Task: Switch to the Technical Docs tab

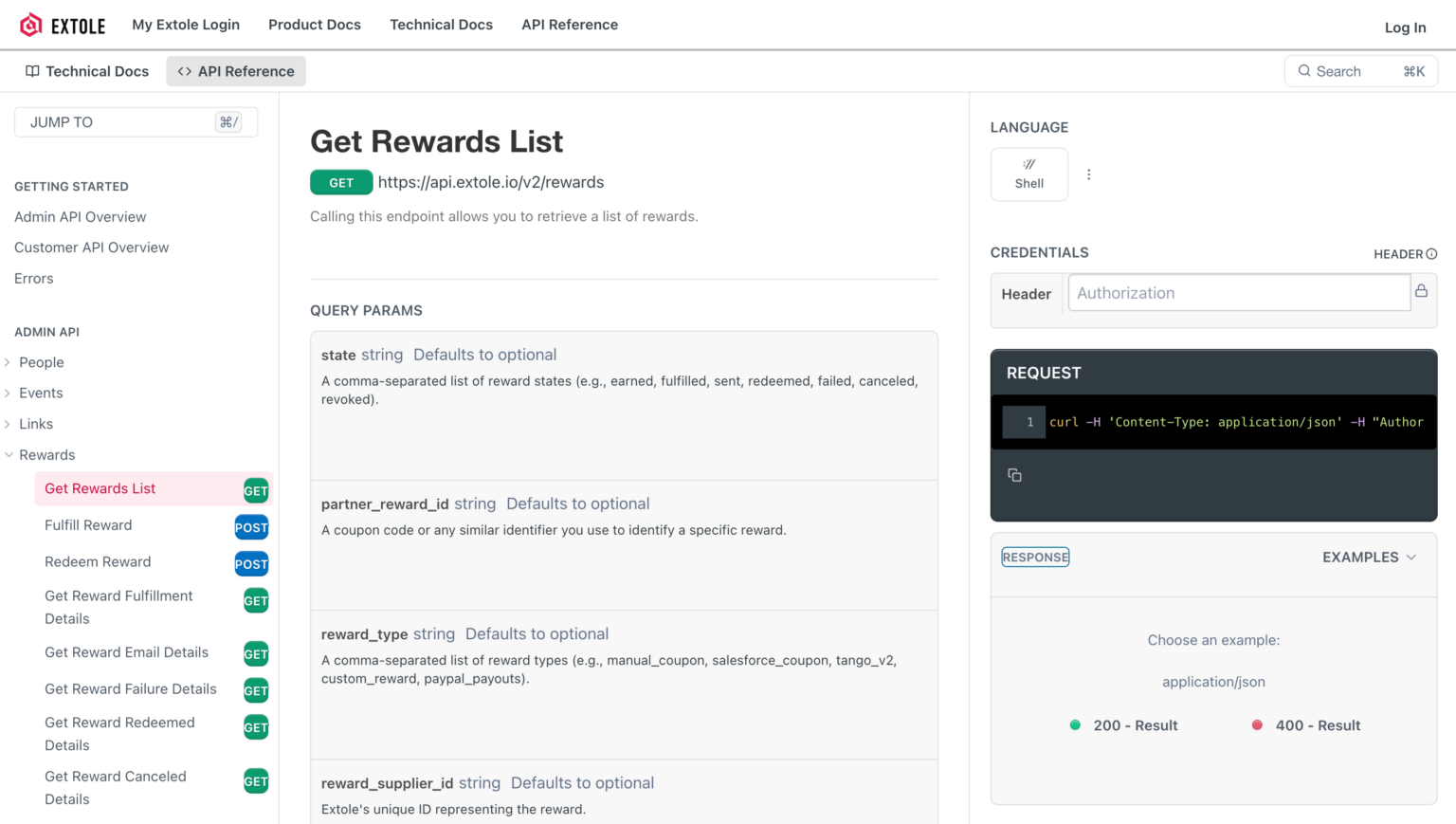Action: 87,71
